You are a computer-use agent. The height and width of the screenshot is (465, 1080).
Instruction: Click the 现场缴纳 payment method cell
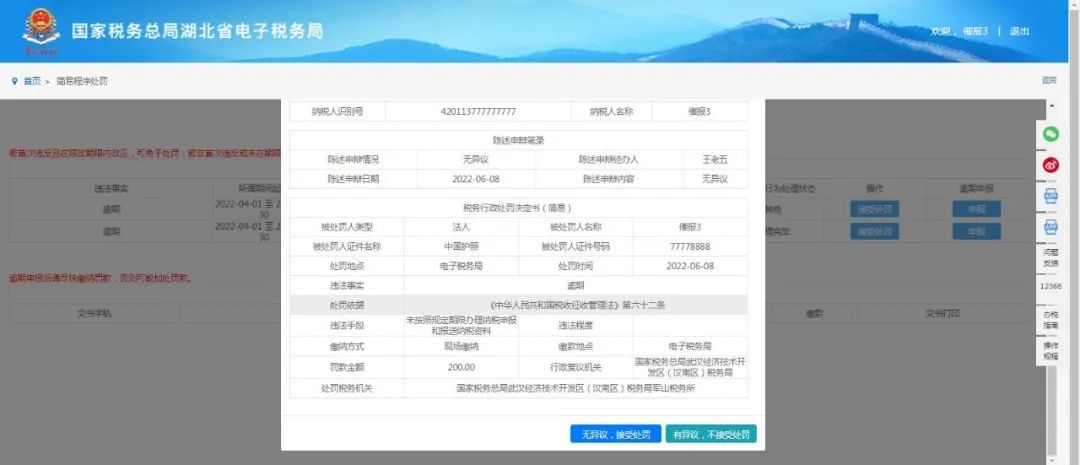tap(461, 347)
